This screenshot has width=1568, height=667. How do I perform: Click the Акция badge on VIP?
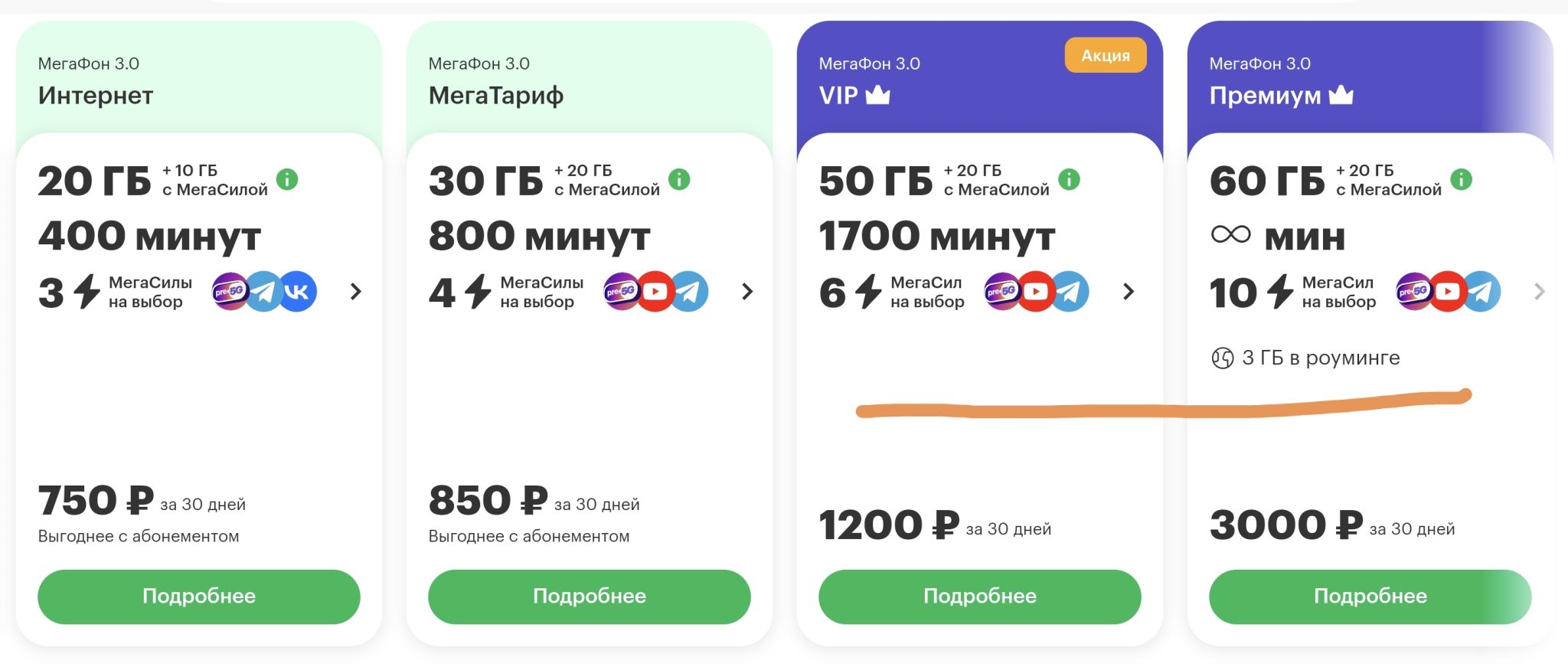click(x=1105, y=56)
